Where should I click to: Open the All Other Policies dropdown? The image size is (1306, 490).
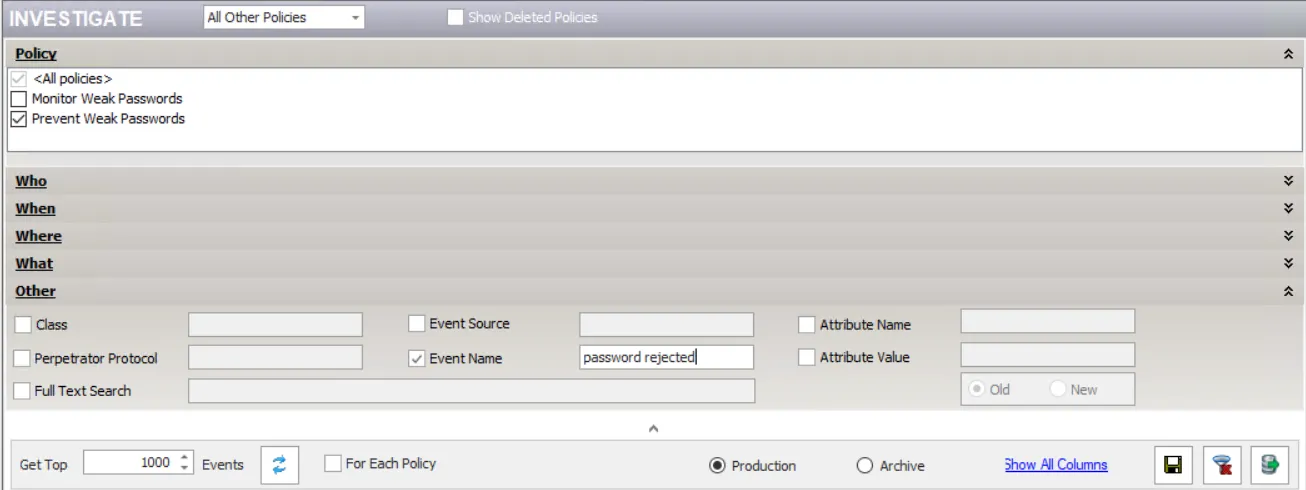click(284, 17)
